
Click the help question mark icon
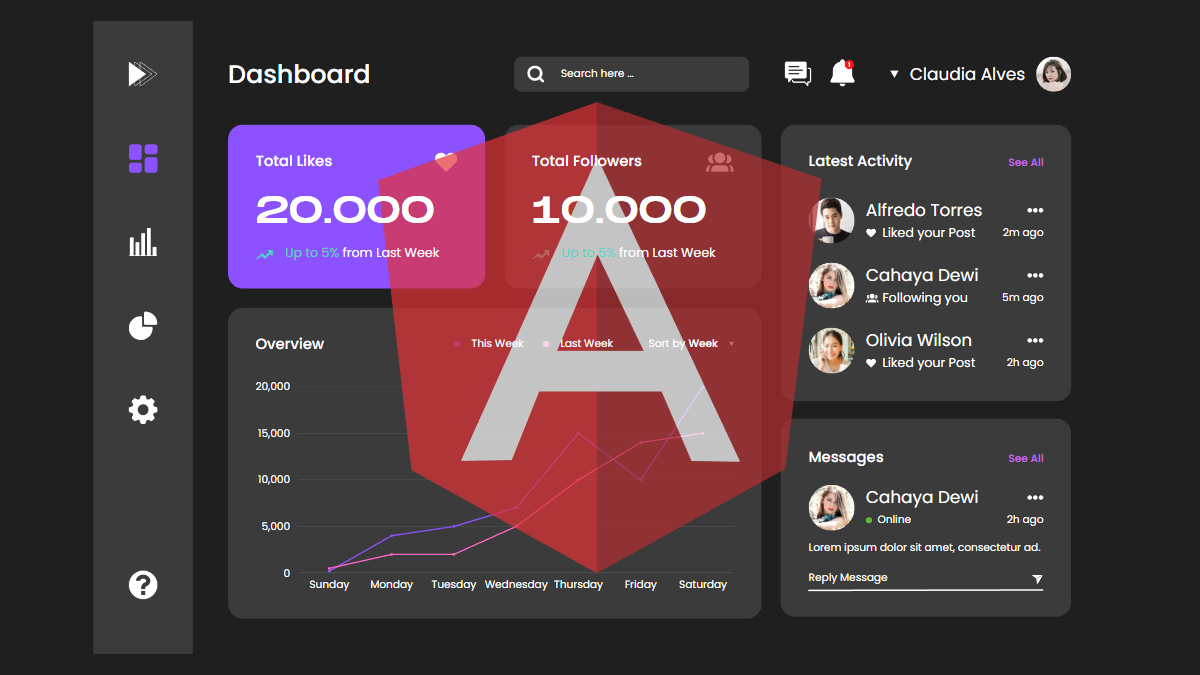143,585
